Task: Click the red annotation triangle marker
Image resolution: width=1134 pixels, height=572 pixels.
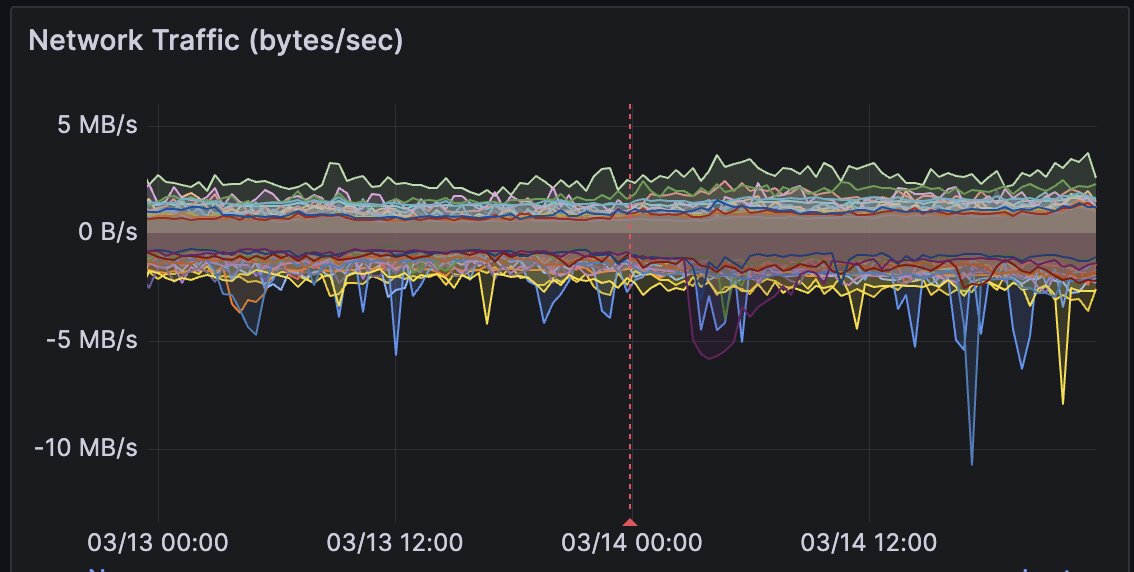Action: pos(629,521)
